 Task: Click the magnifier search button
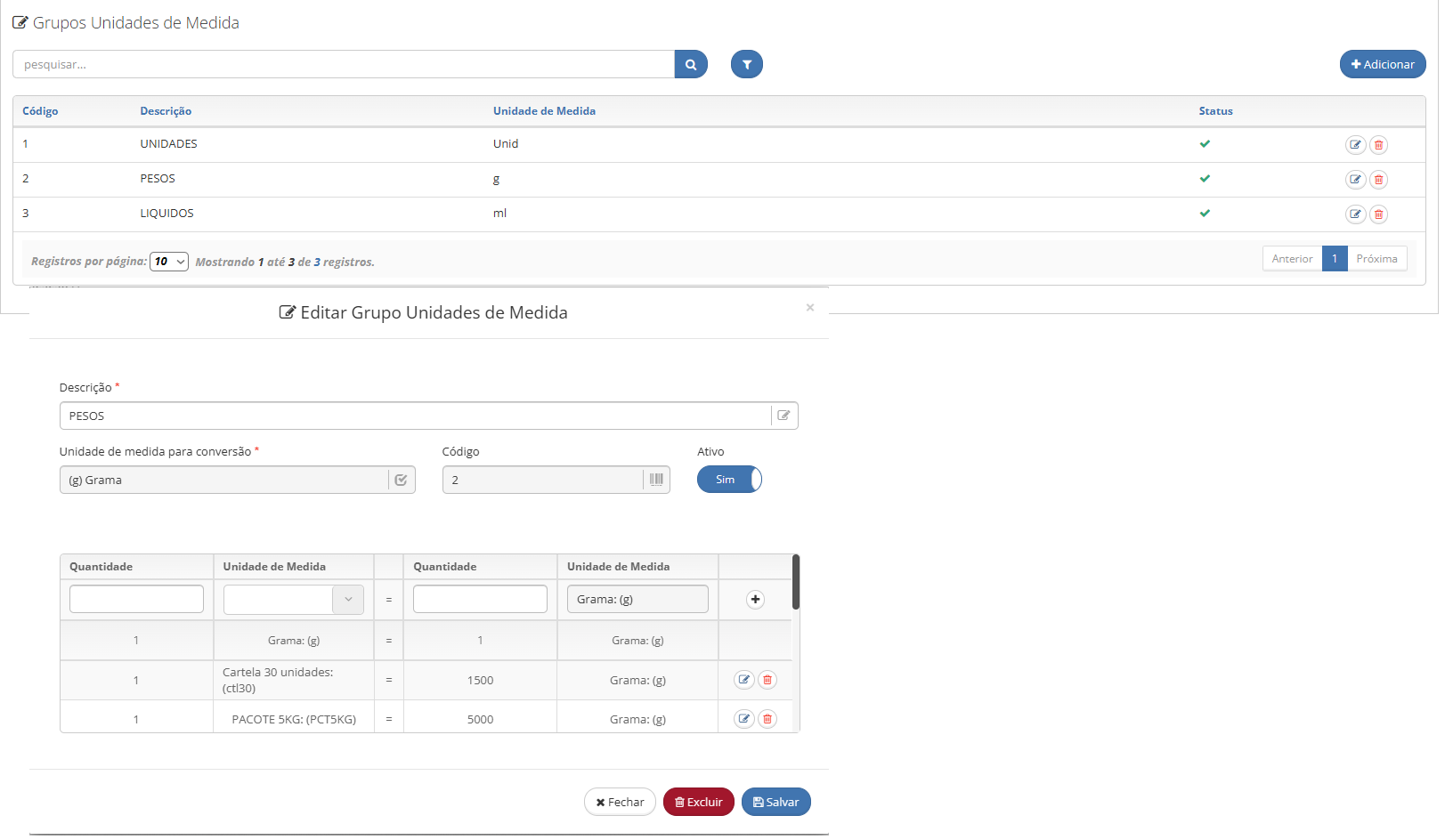coord(691,64)
